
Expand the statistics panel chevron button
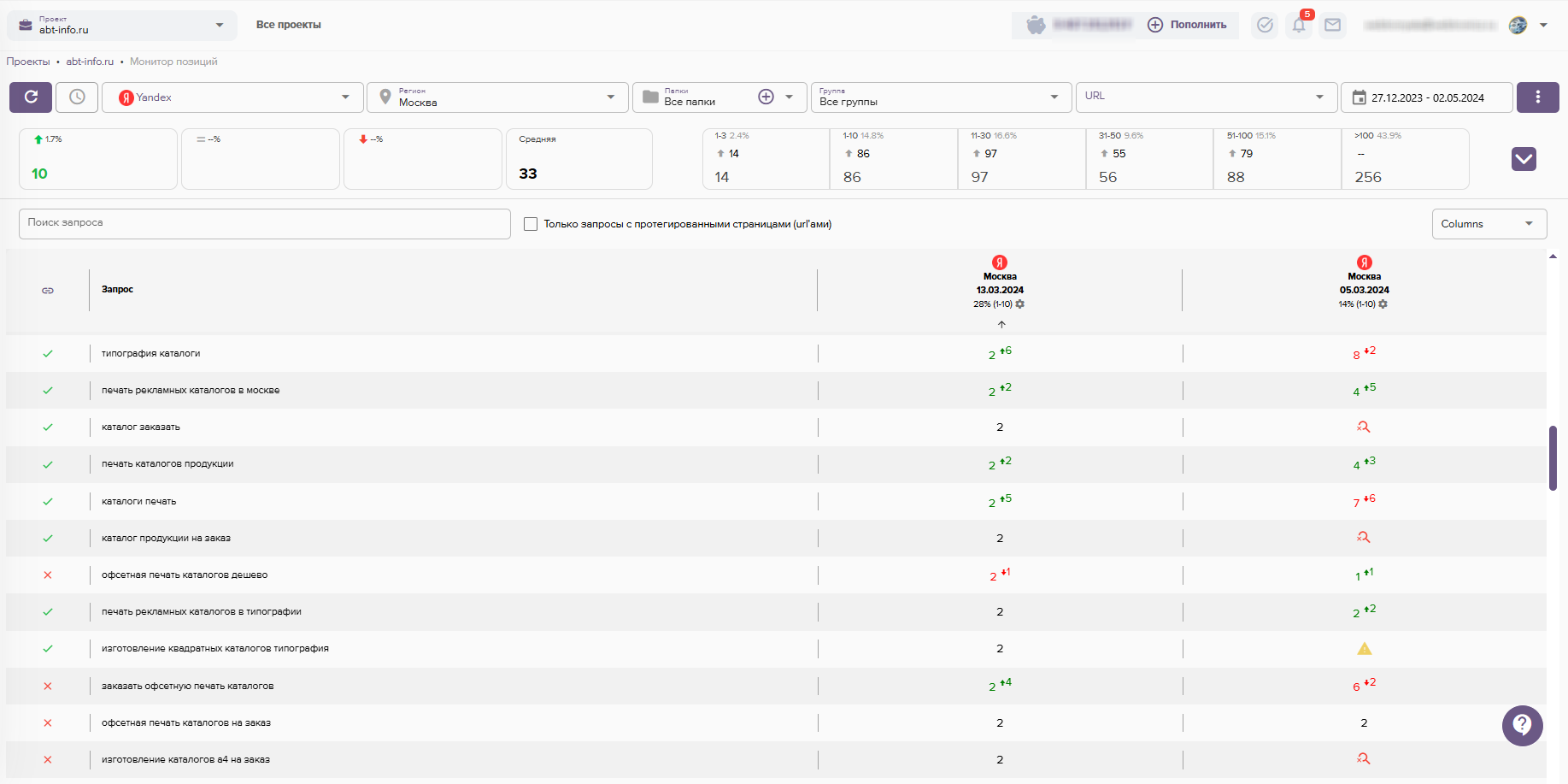pyautogui.click(x=1524, y=159)
